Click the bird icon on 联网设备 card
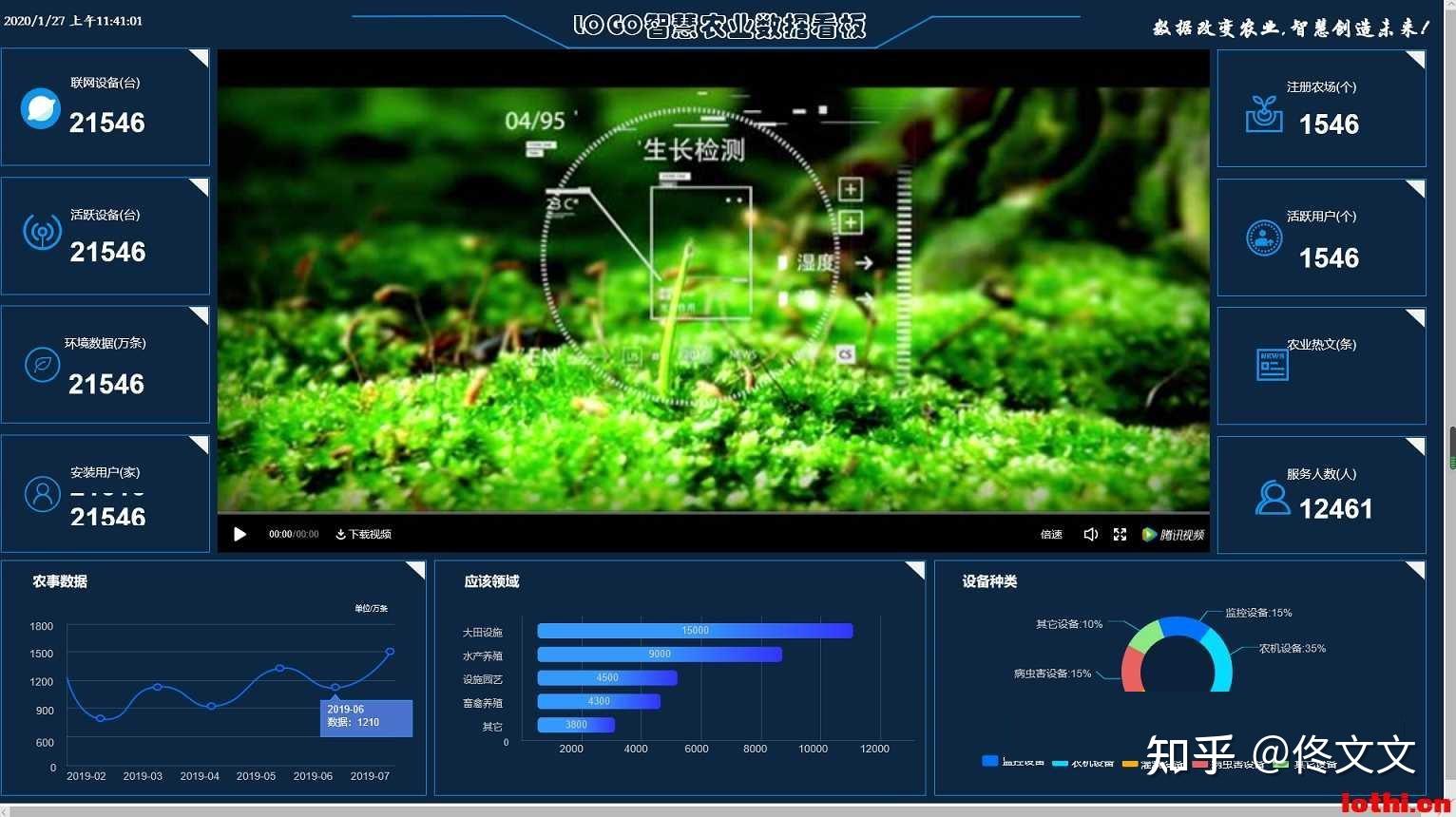This screenshot has height=817, width=1456. [40, 108]
